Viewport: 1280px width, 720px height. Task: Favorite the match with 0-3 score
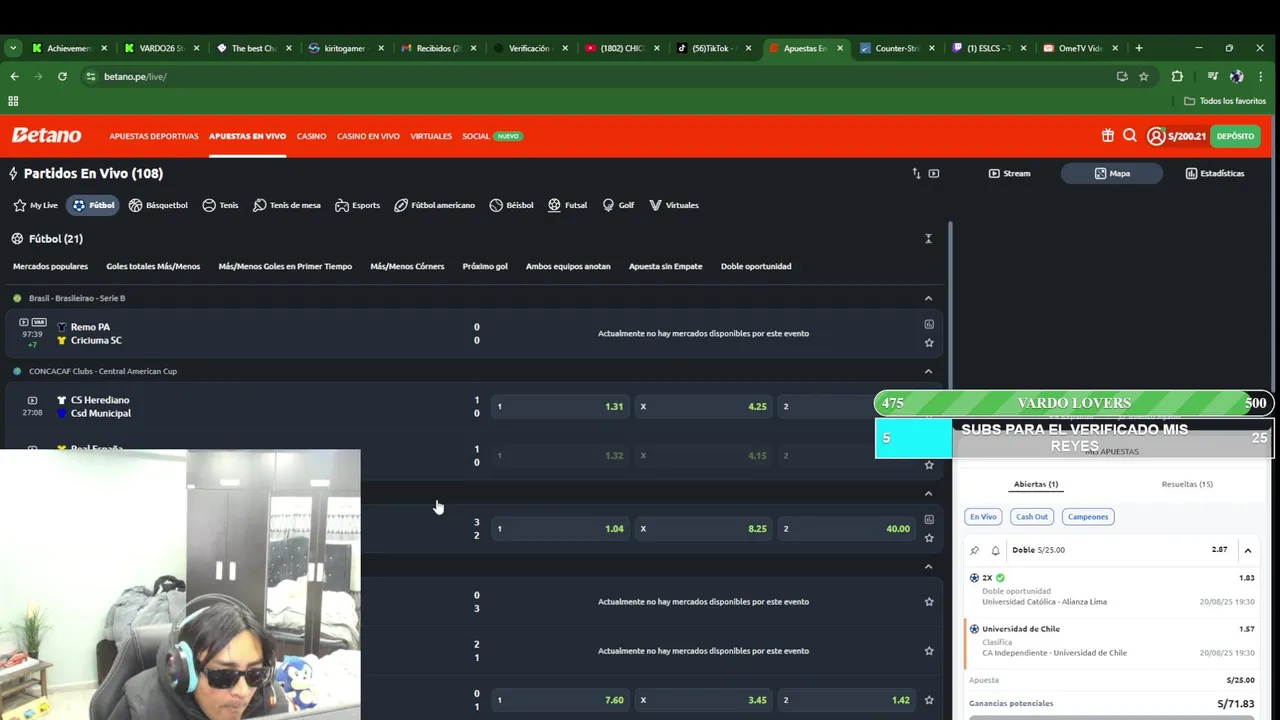click(929, 602)
